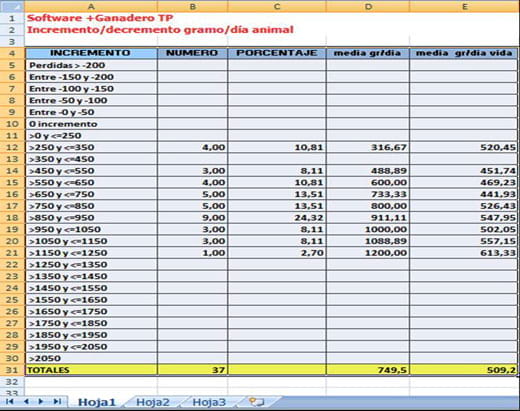
Task: Click next sheet navigation arrow
Action: coord(41,401)
